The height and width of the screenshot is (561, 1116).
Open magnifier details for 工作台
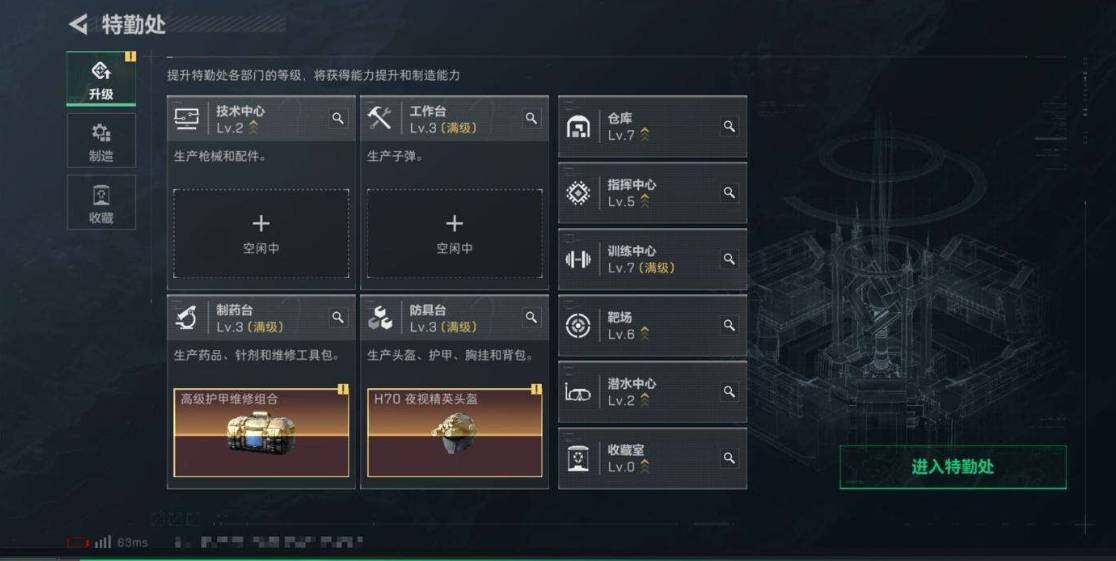(x=532, y=118)
